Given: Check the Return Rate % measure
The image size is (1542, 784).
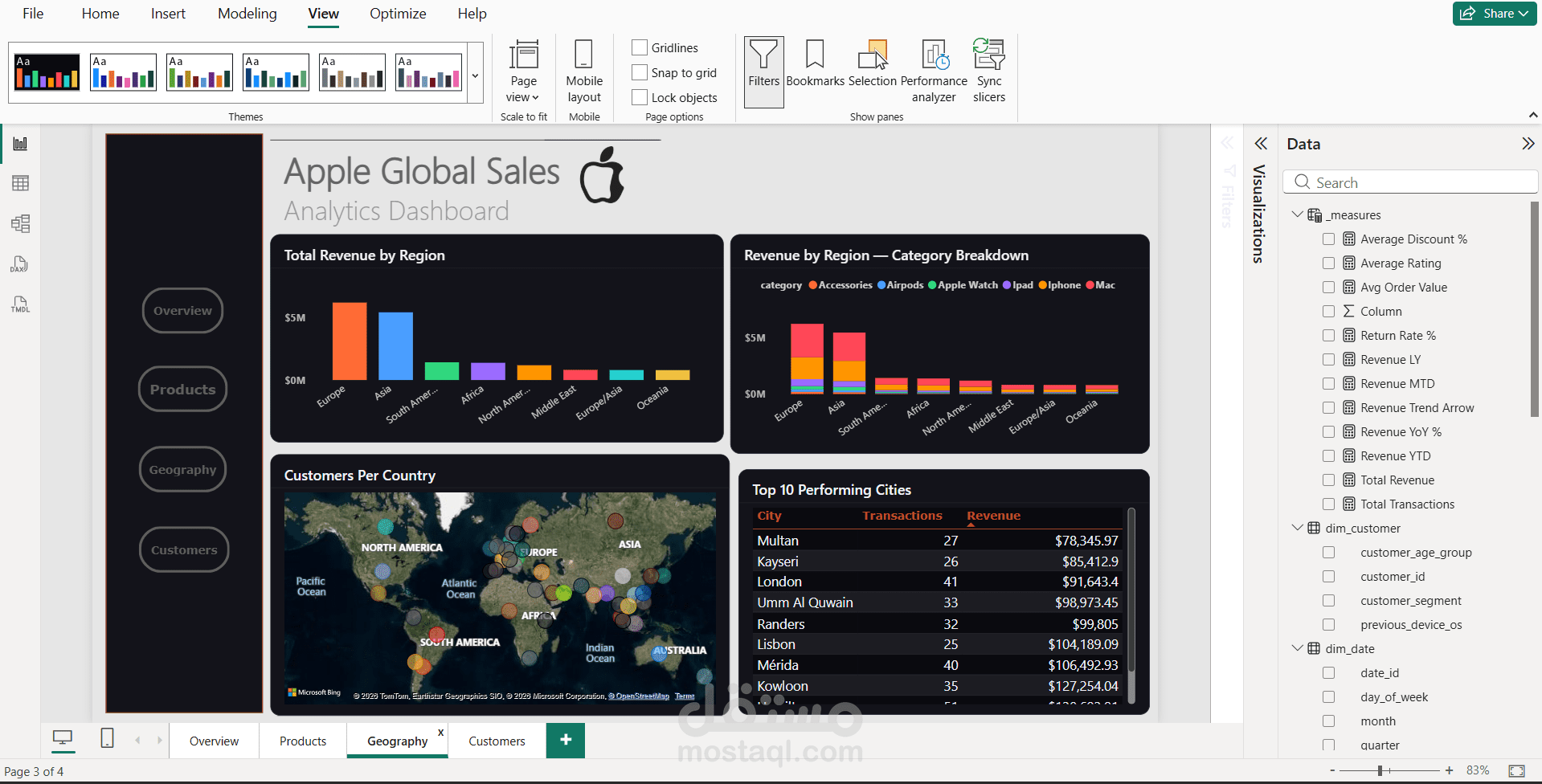Looking at the screenshot, I should click(x=1328, y=335).
